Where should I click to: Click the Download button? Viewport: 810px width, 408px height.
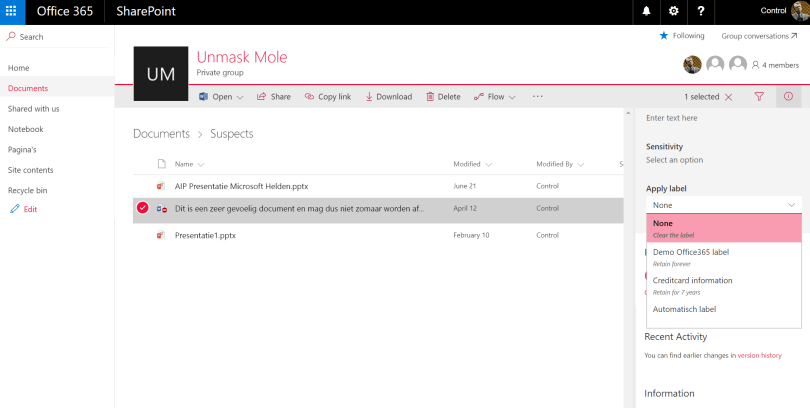click(x=388, y=97)
